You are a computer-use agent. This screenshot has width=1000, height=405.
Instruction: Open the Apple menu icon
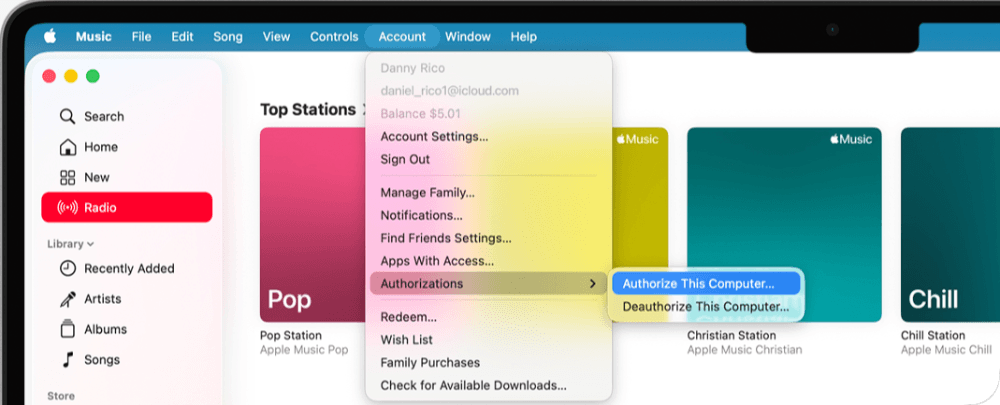click(50, 36)
